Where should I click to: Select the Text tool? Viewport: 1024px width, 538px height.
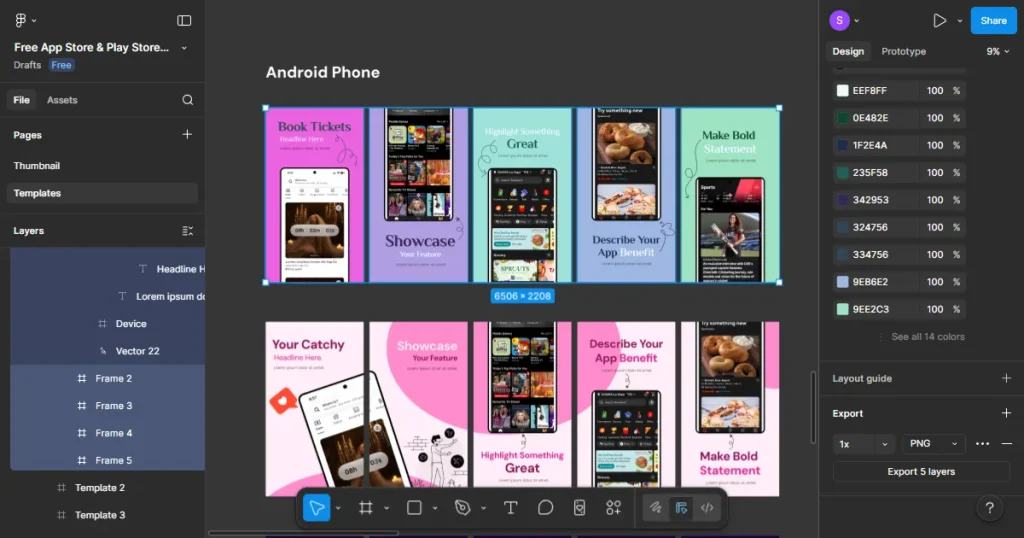tap(511, 508)
